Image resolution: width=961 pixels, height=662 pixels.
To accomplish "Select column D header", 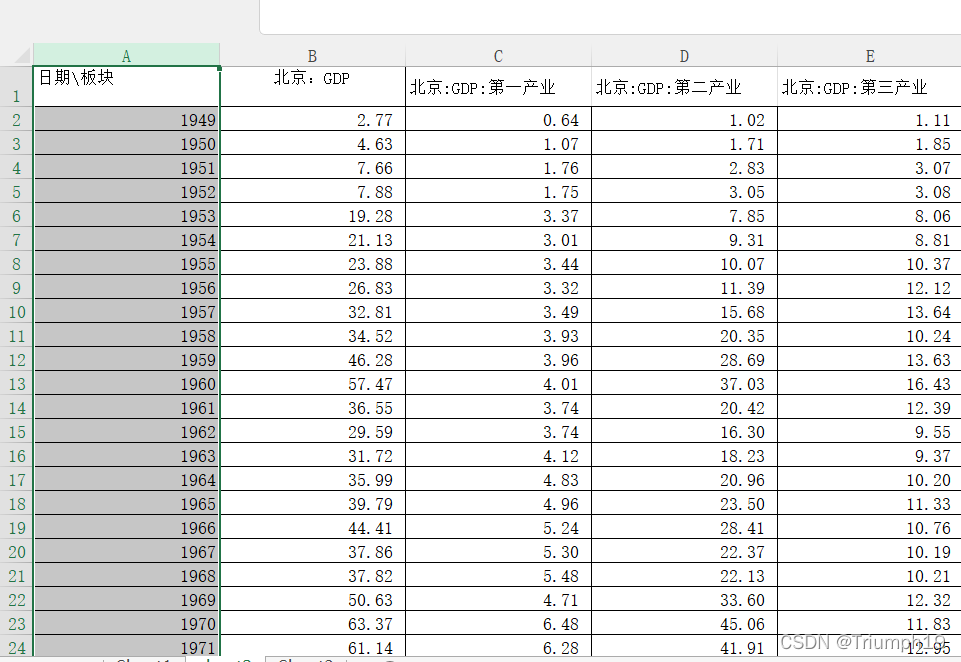I will click(x=684, y=56).
